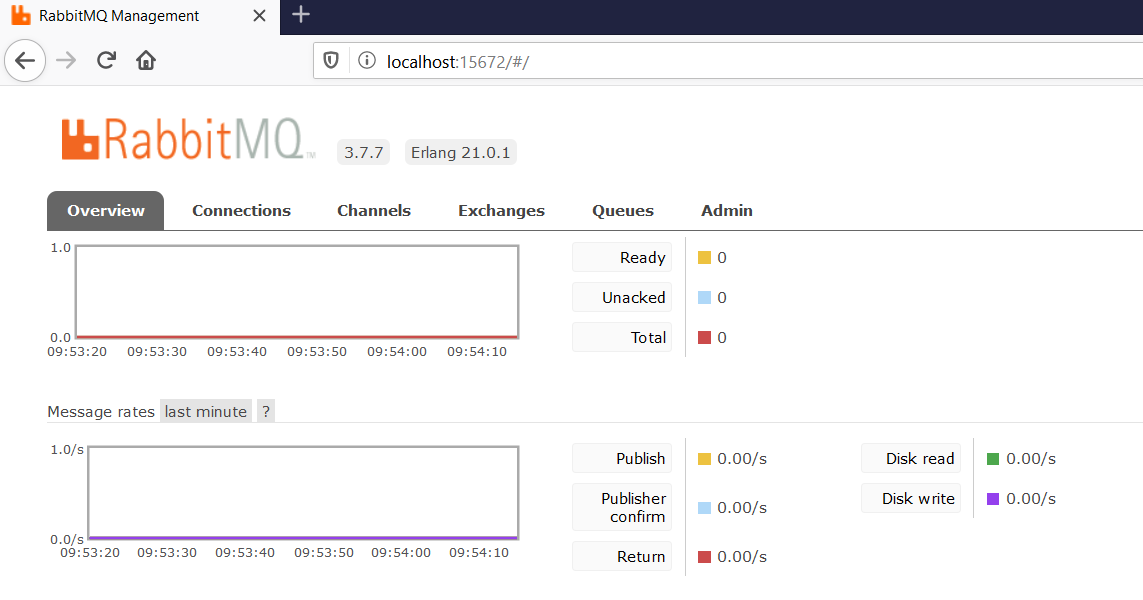The height and width of the screenshot is (600, 1143).
Task: Open the Queues tab
Action: tap(623, 211)
